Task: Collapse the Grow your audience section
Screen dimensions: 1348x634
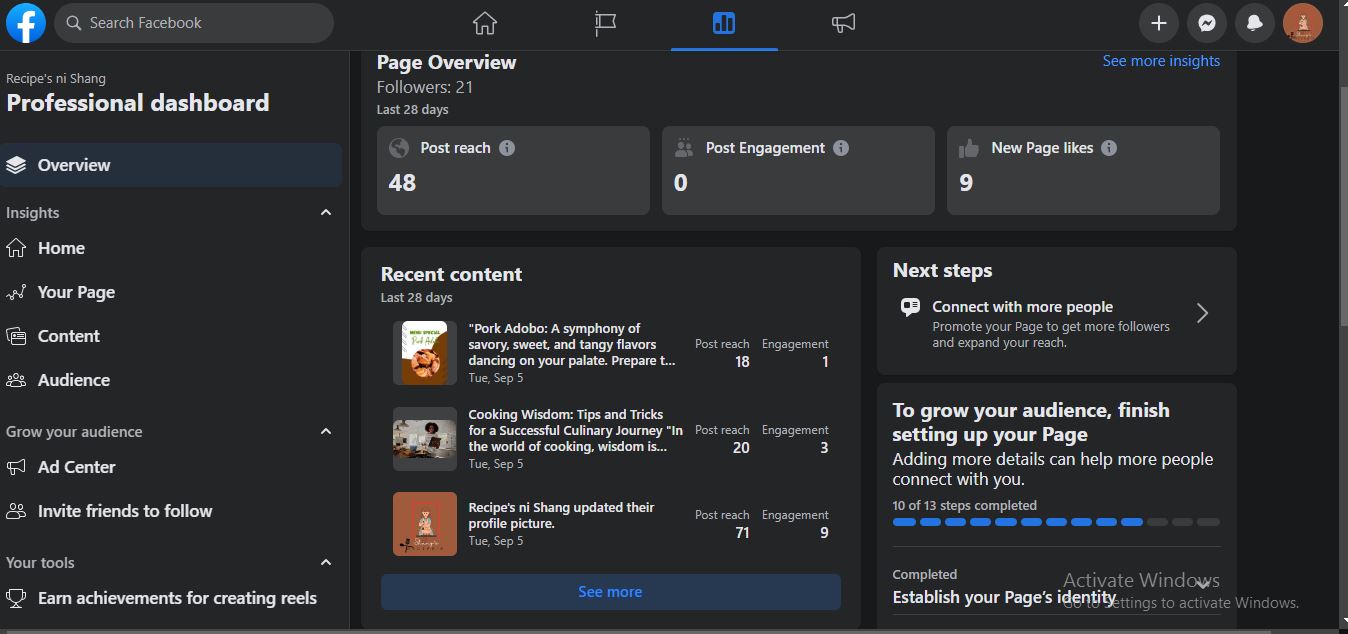Action: (x=326, y=432)
